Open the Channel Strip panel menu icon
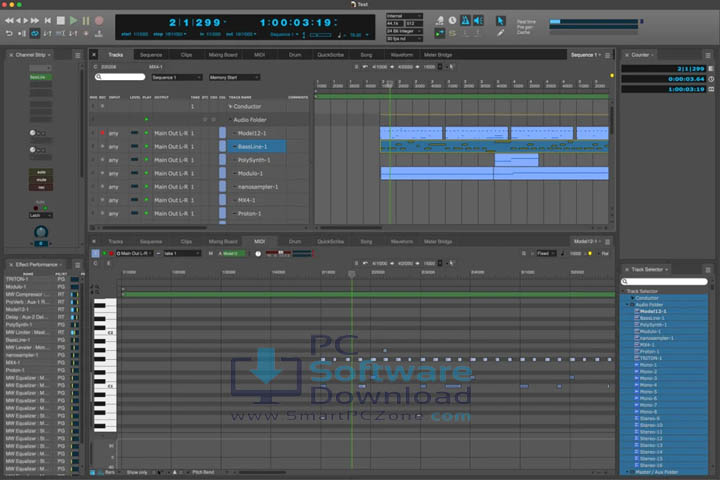720x480 pixels. click(x=77, y=55)
